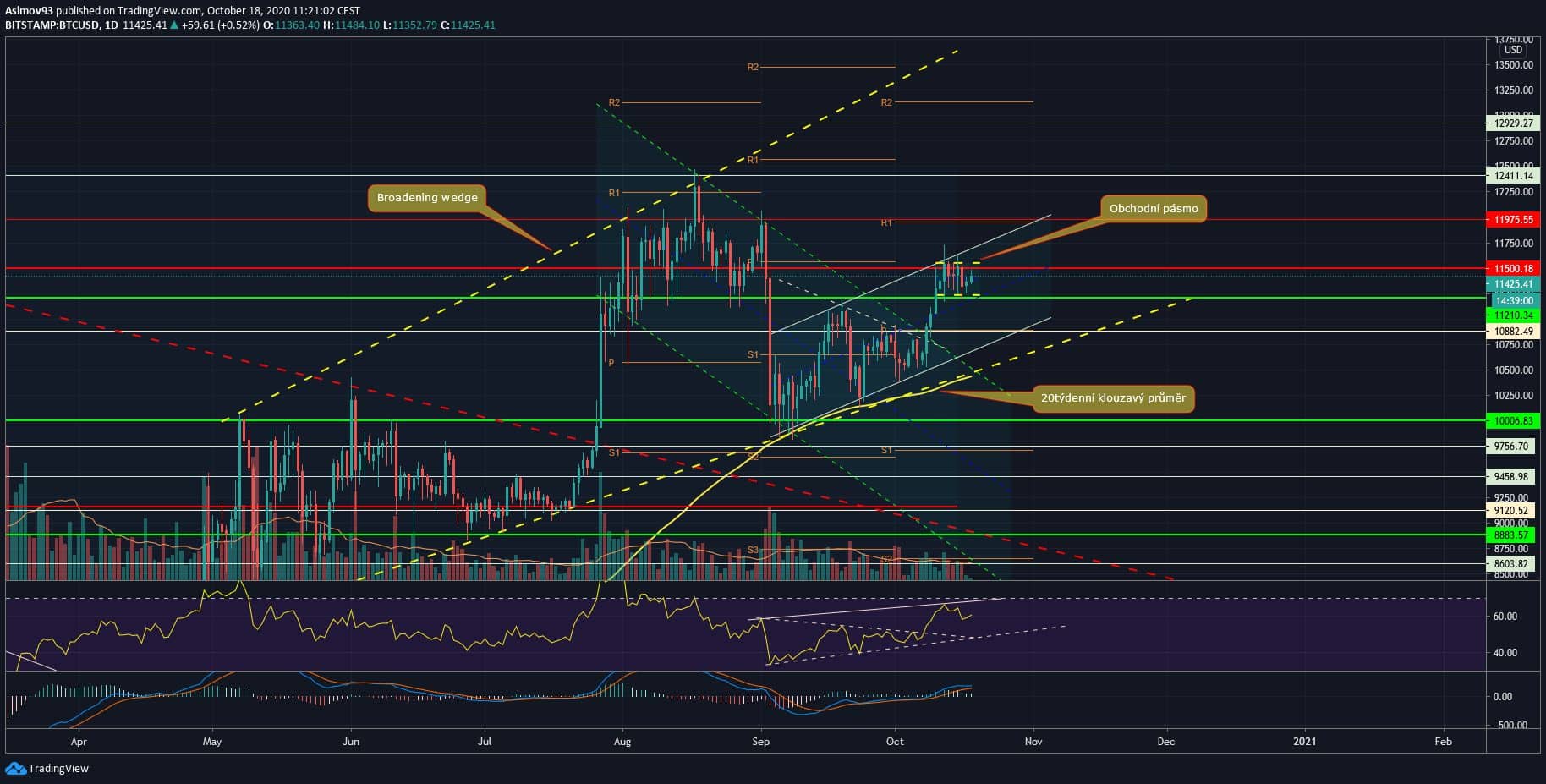
Task: Click the 10882.49 price axis label
Action: 1513,332
